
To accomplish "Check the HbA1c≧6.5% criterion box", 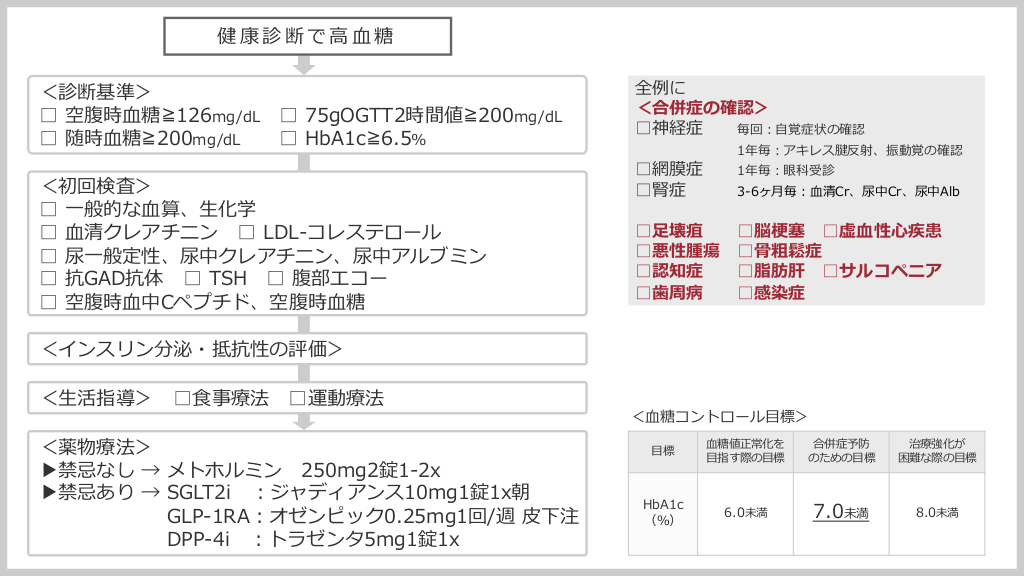I will [288, 139].
